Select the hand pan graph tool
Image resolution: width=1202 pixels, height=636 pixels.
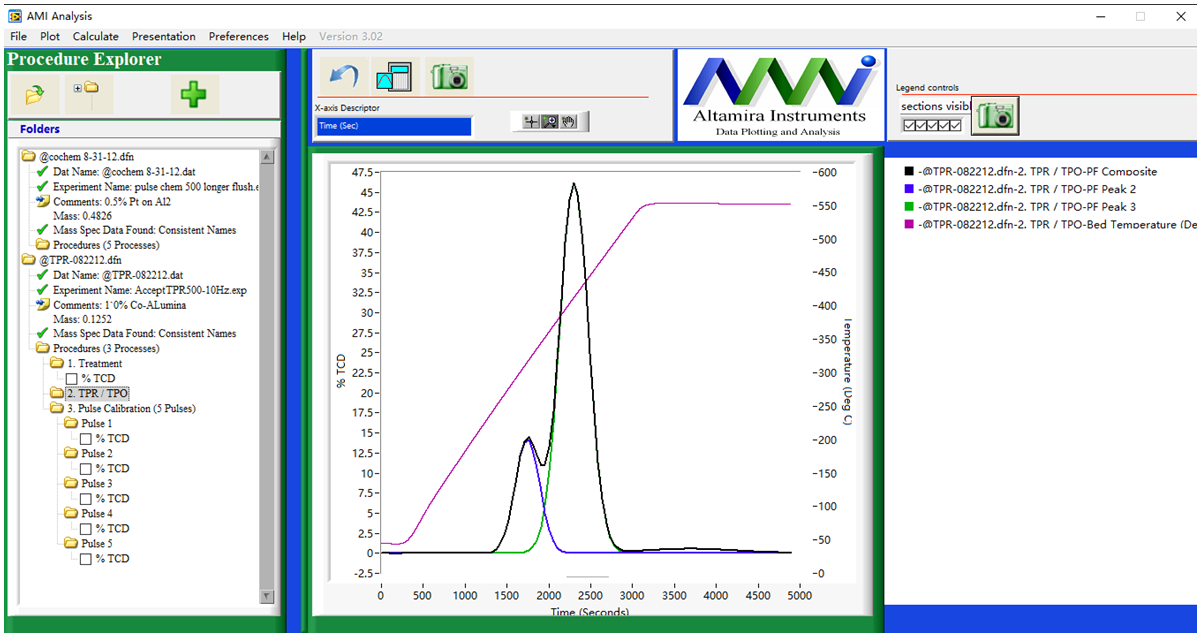[568, 121]
